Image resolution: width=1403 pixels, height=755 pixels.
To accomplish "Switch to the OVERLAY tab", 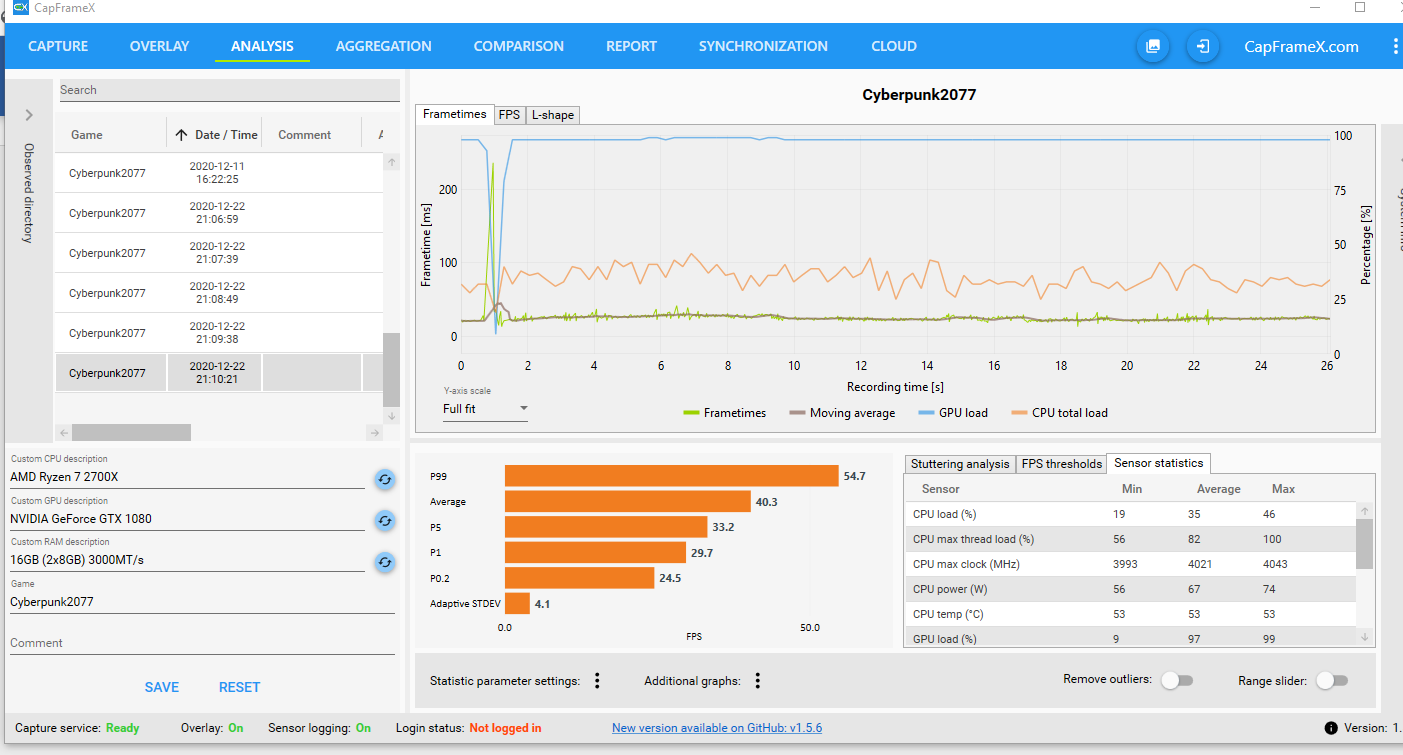I will 159,46.
